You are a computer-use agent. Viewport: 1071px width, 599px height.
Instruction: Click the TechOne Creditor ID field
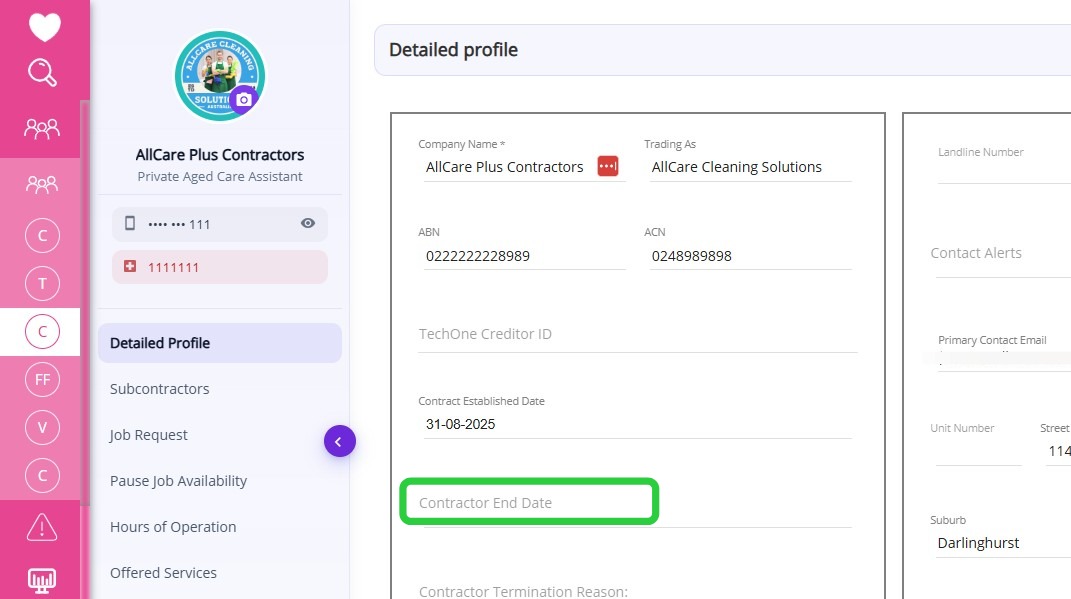click(638, 334)
